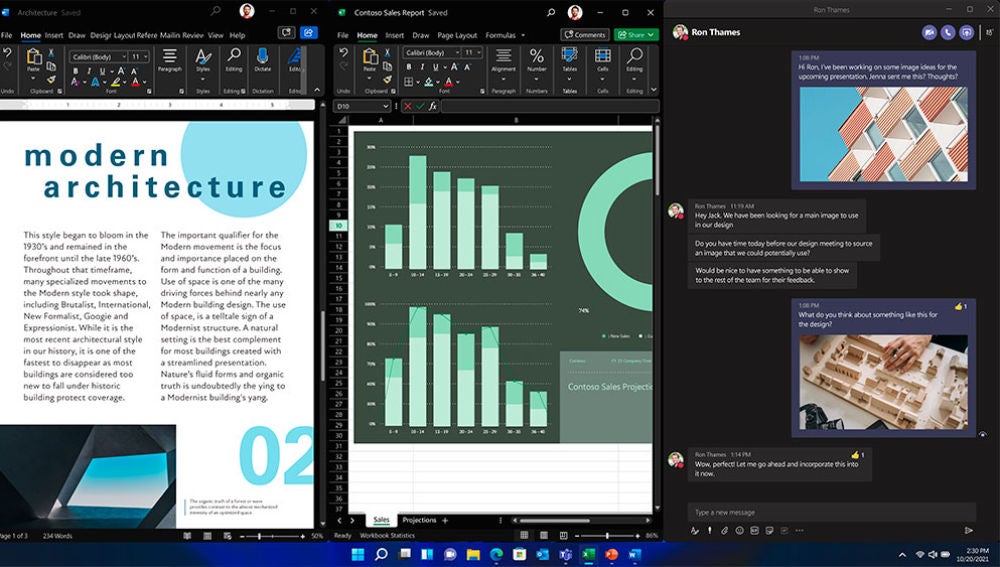Switch Excel to Normal grid view
This screenshot has height=567, width=1000.
click(x=524, y=535)
